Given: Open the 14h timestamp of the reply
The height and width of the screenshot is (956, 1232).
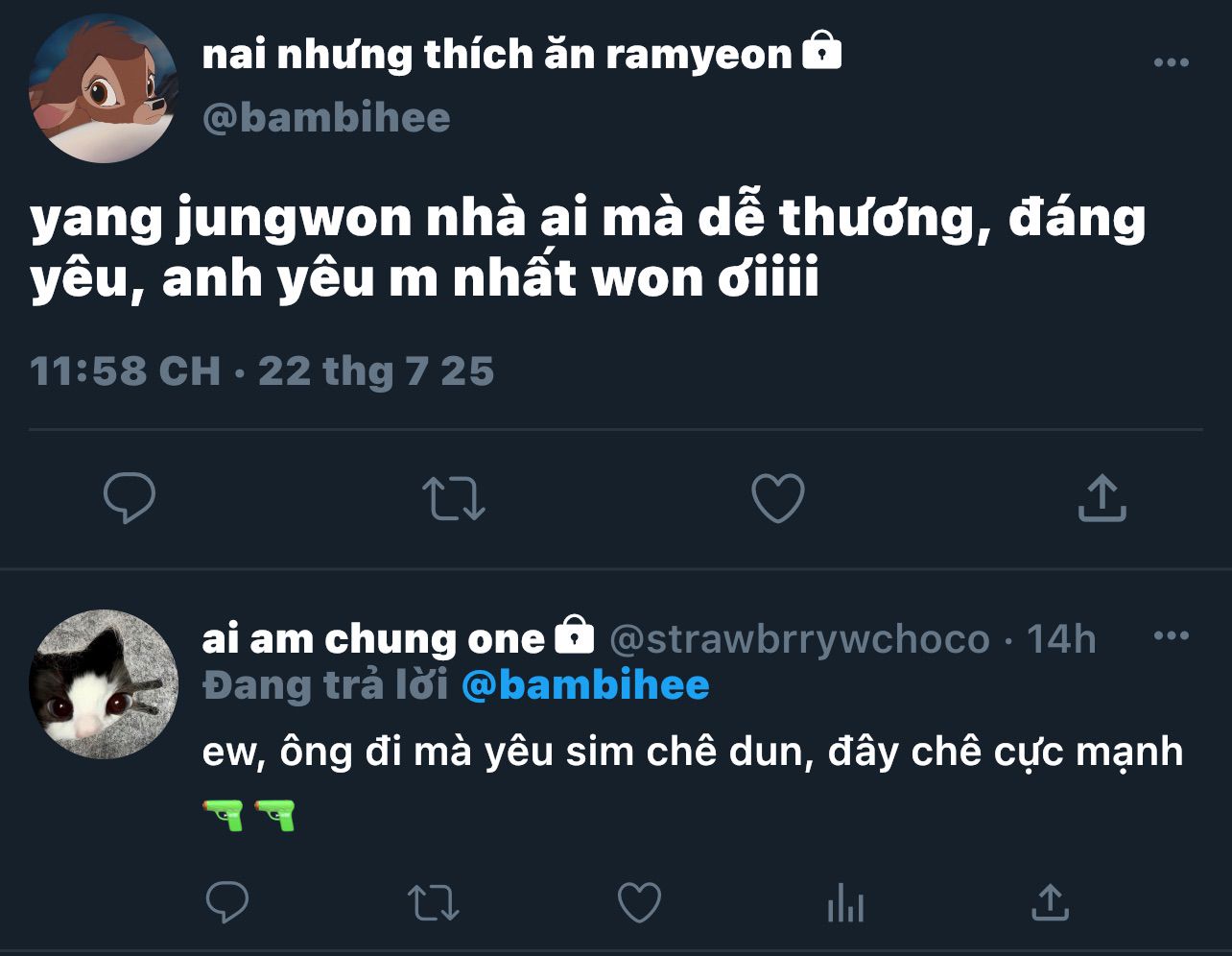Looking at the screenshot, I should tap(1061, 638).
